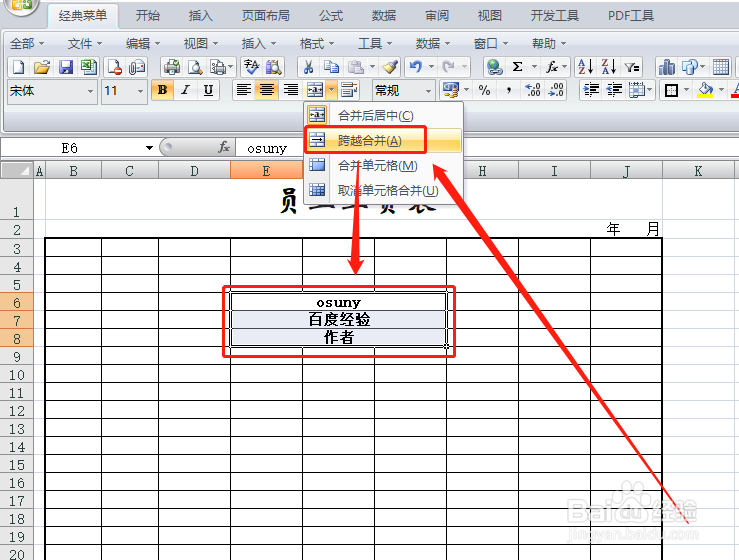The width and height of the screenshot is (739, 560).
Task: Choose 合并后居中(C) from merge menu
Action: [383, 115]
